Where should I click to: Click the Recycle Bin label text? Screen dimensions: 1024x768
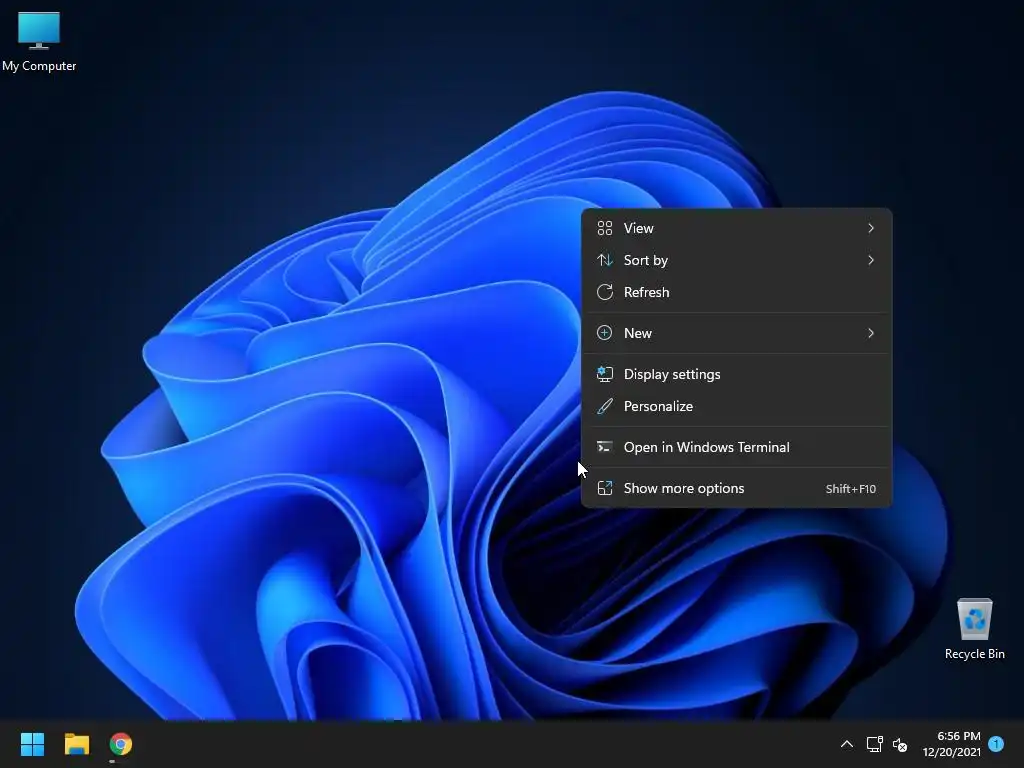tap(974, 654)
